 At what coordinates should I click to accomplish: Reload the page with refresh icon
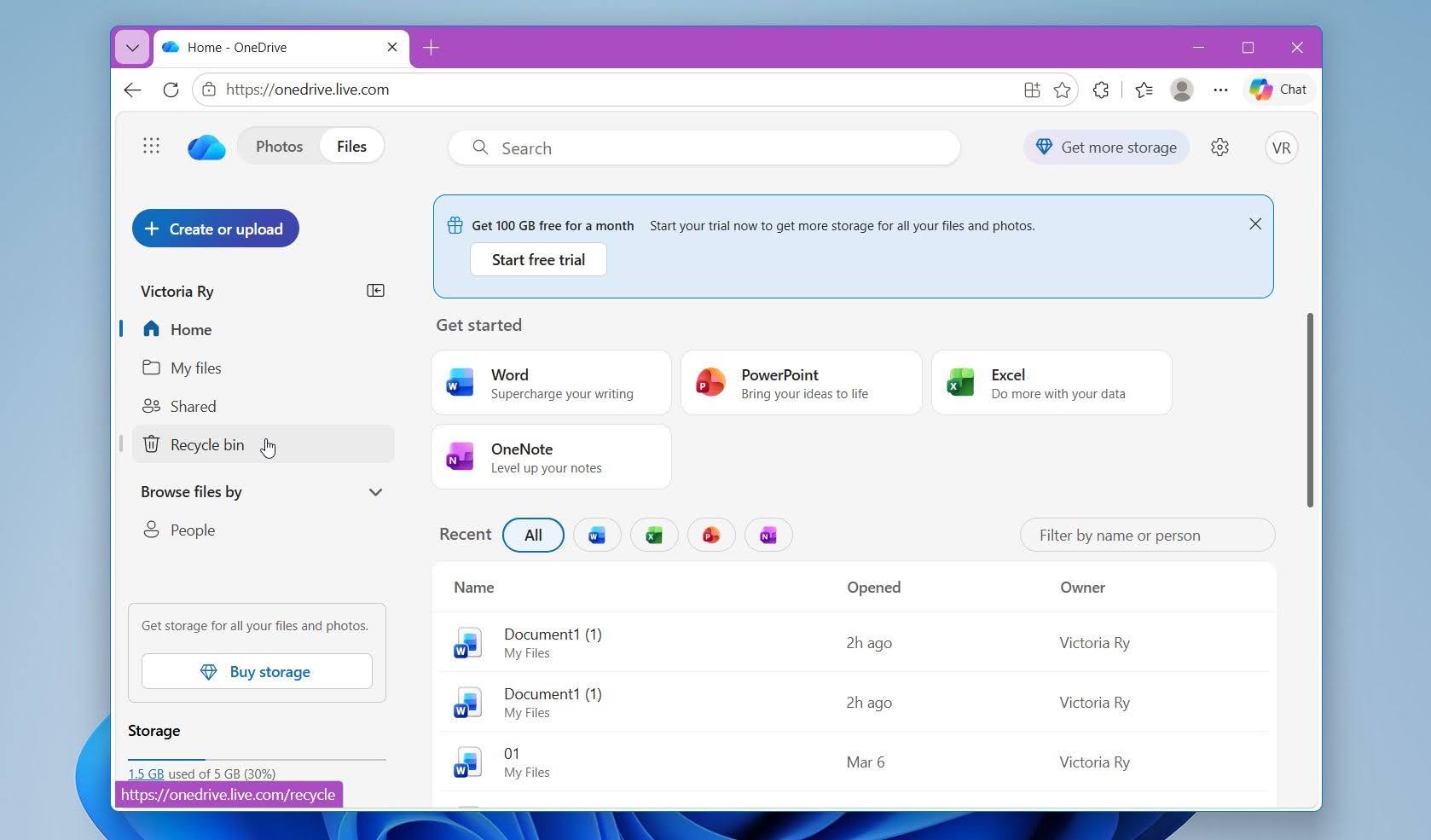pos(171,90)
